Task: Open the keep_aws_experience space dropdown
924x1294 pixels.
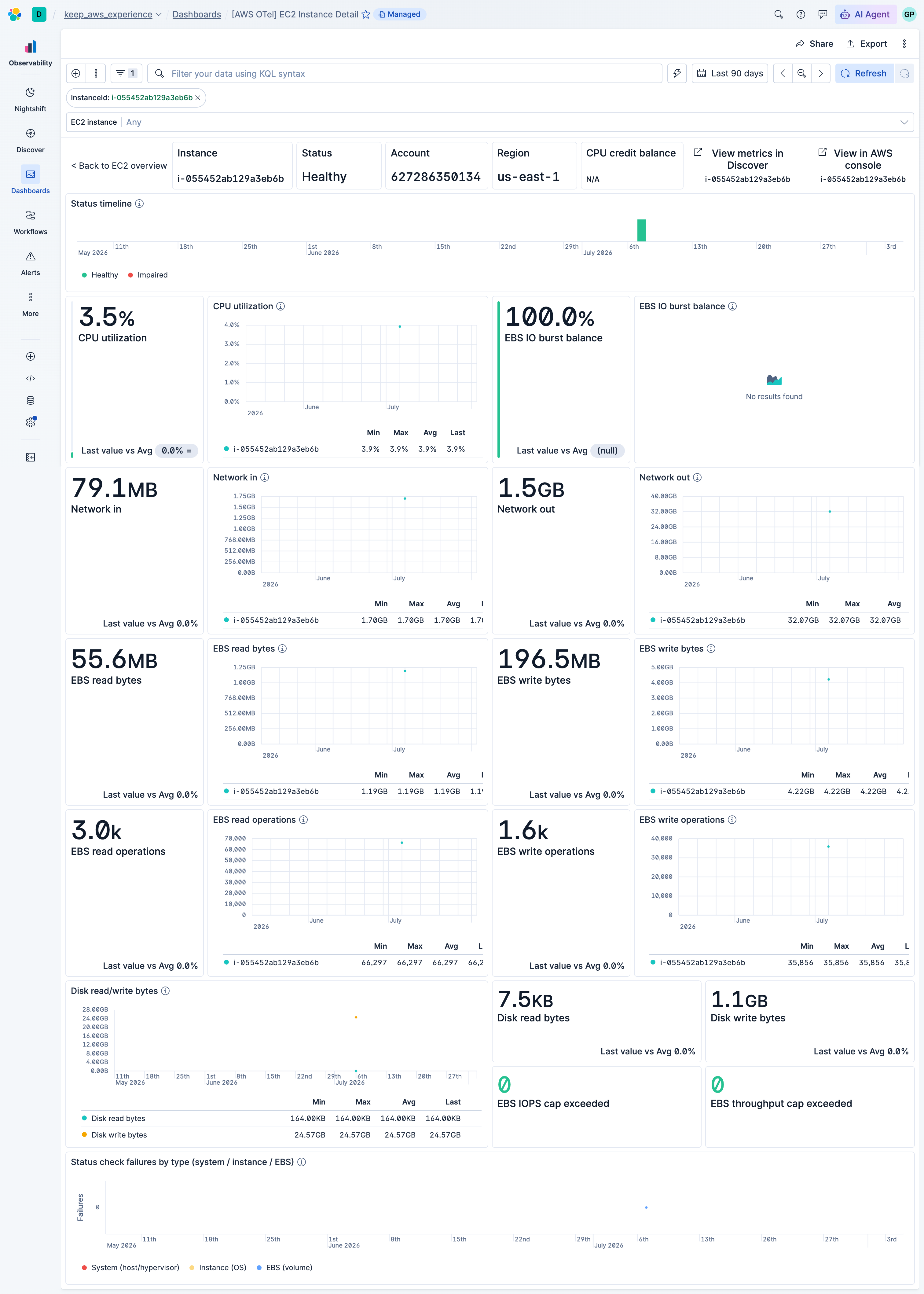Action: [x=113, y=14]
